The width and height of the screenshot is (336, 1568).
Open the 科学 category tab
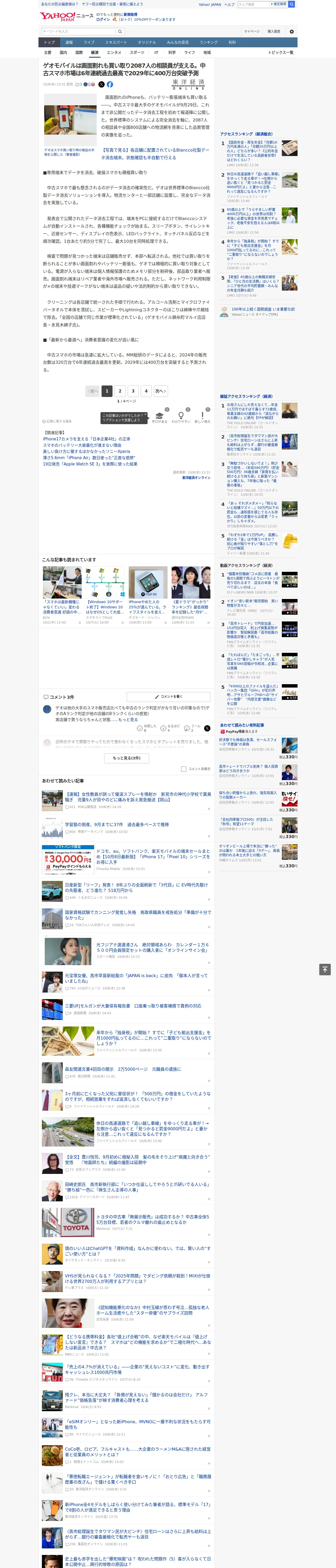coord(172,52)
